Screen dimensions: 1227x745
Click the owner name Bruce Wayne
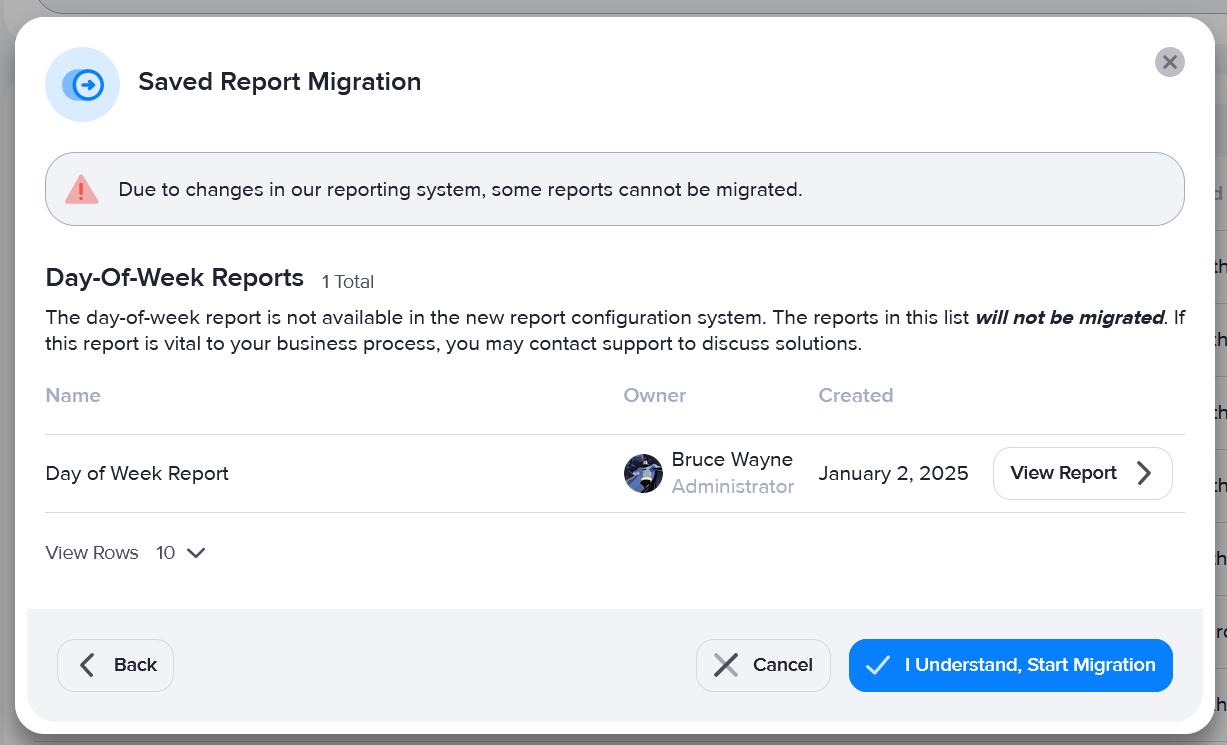[732, 460]
